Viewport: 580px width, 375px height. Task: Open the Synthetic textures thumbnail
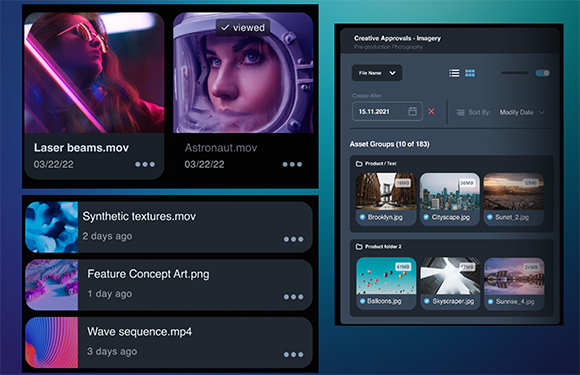point(52,227)
